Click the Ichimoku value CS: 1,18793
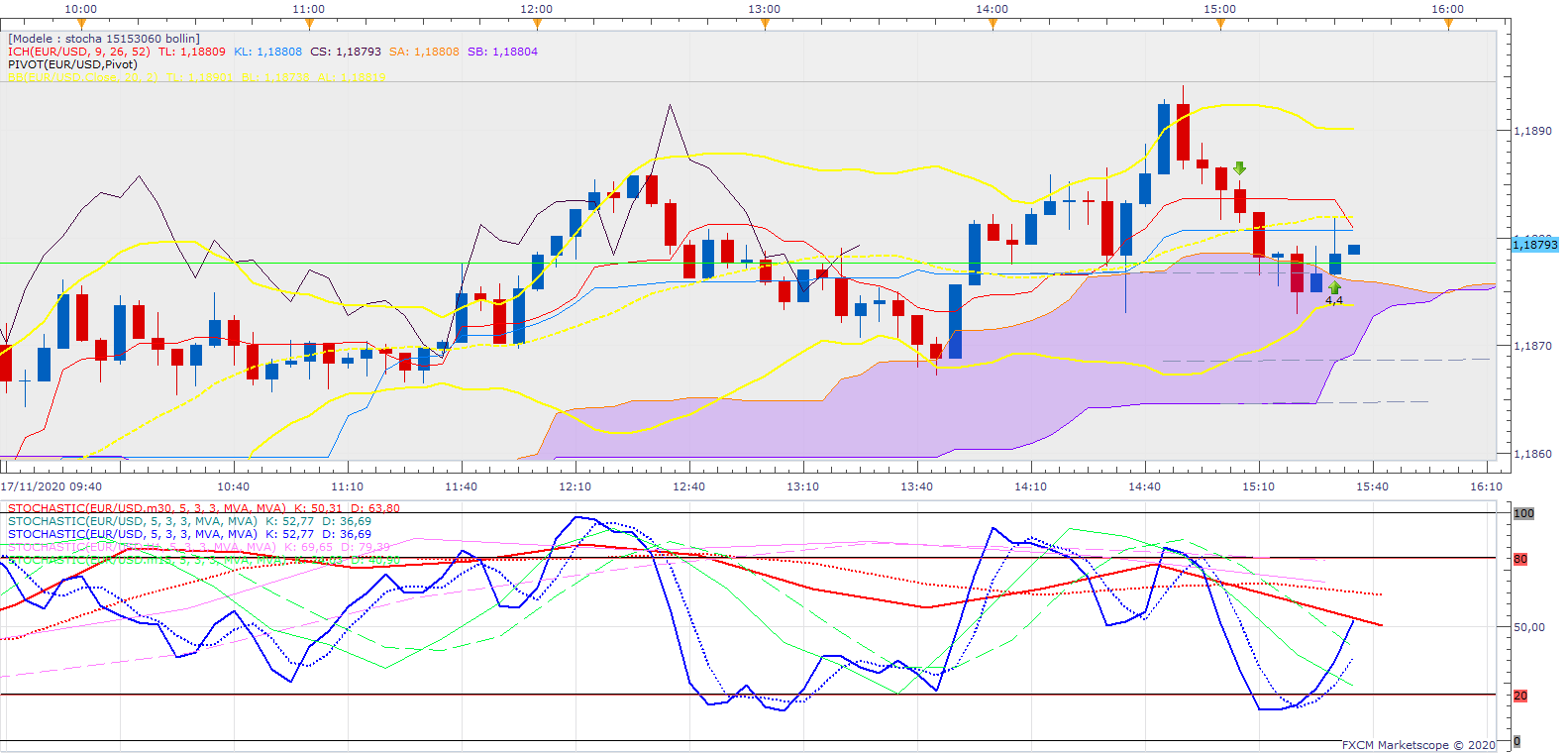The width and height of the screenshot is (1568, 753). click(346, 52)
